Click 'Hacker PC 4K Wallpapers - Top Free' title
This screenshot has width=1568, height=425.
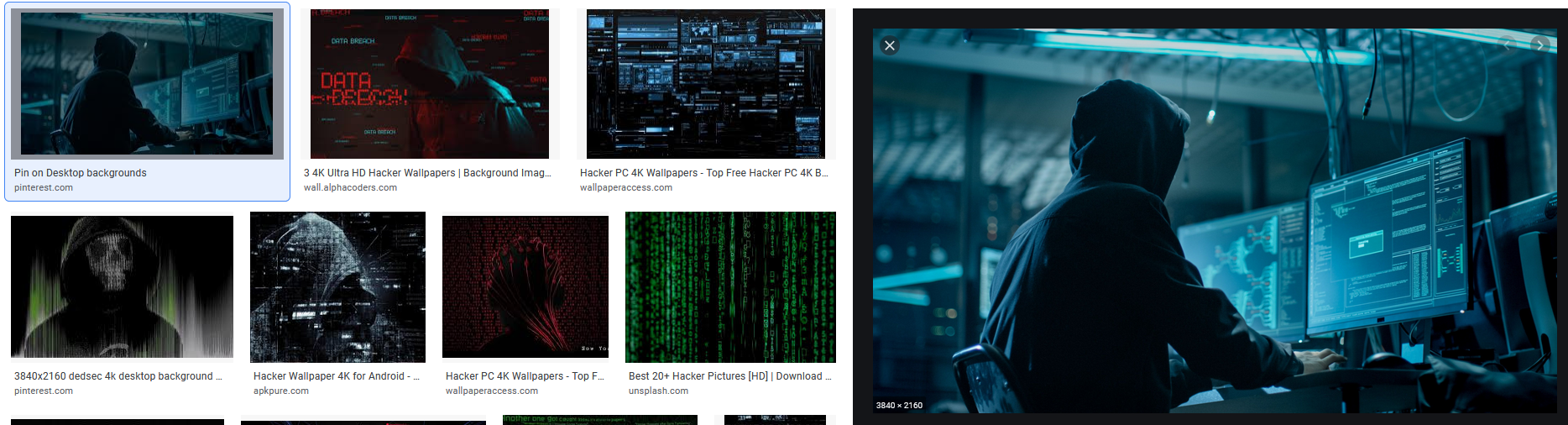[703, 173]
